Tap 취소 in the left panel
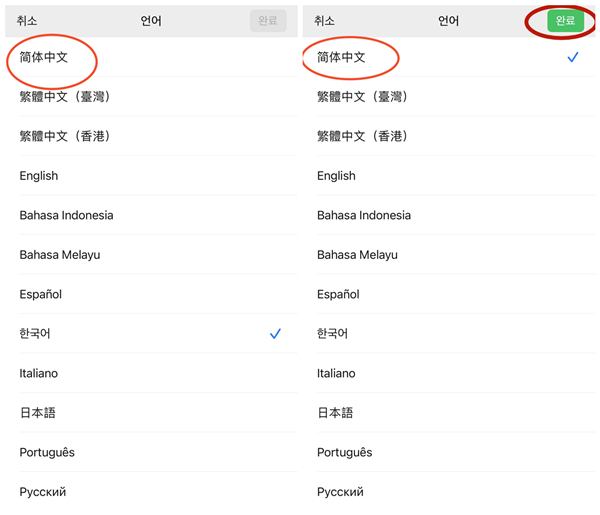The height and width of the screenshot is (515, 600). click(27, 21)
